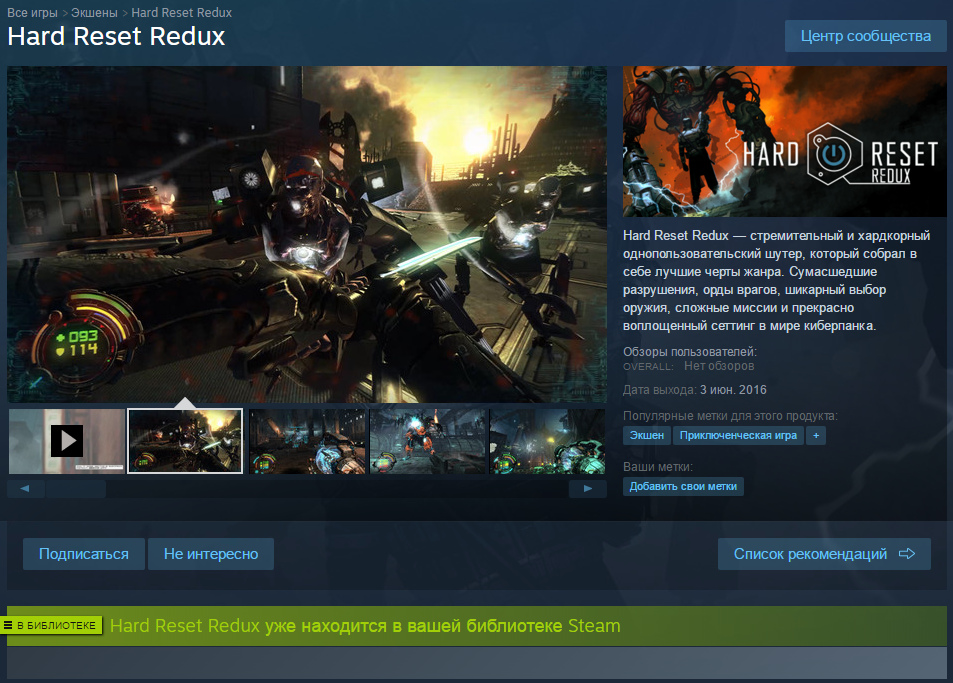Click the Нет обзоров review summary
Screen dimensions: 953x683
click(718, 366)
